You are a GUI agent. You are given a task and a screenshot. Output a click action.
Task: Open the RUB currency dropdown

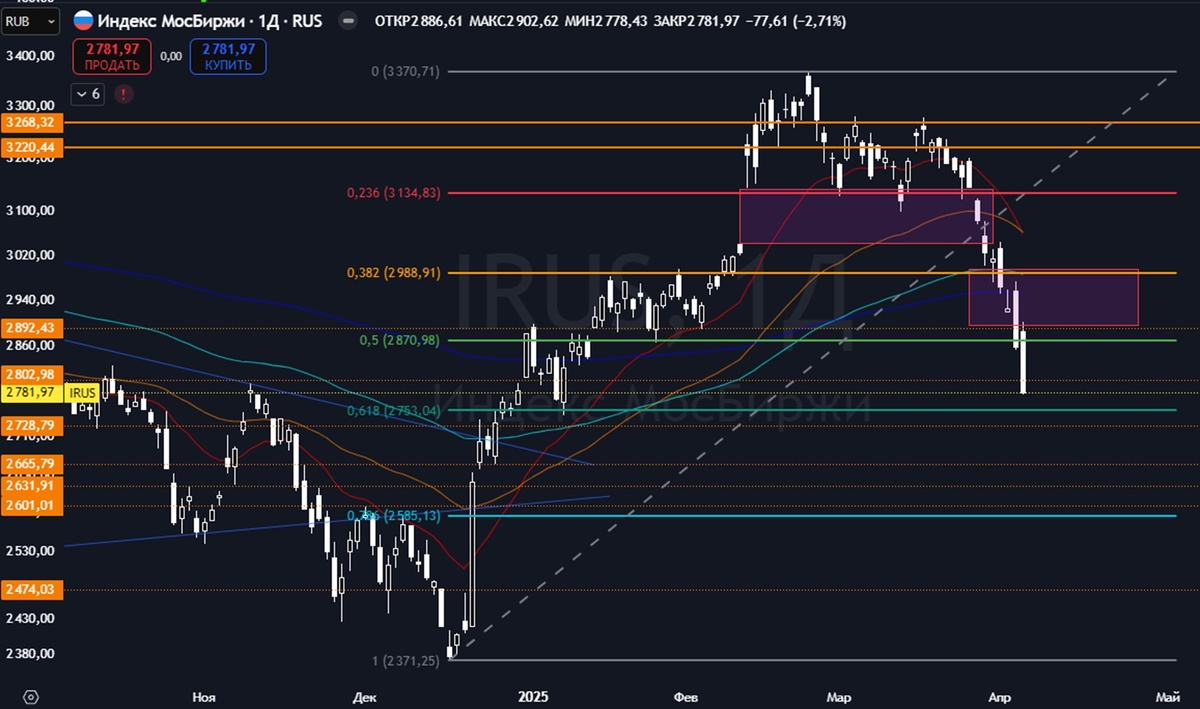[x=30, y=20]
